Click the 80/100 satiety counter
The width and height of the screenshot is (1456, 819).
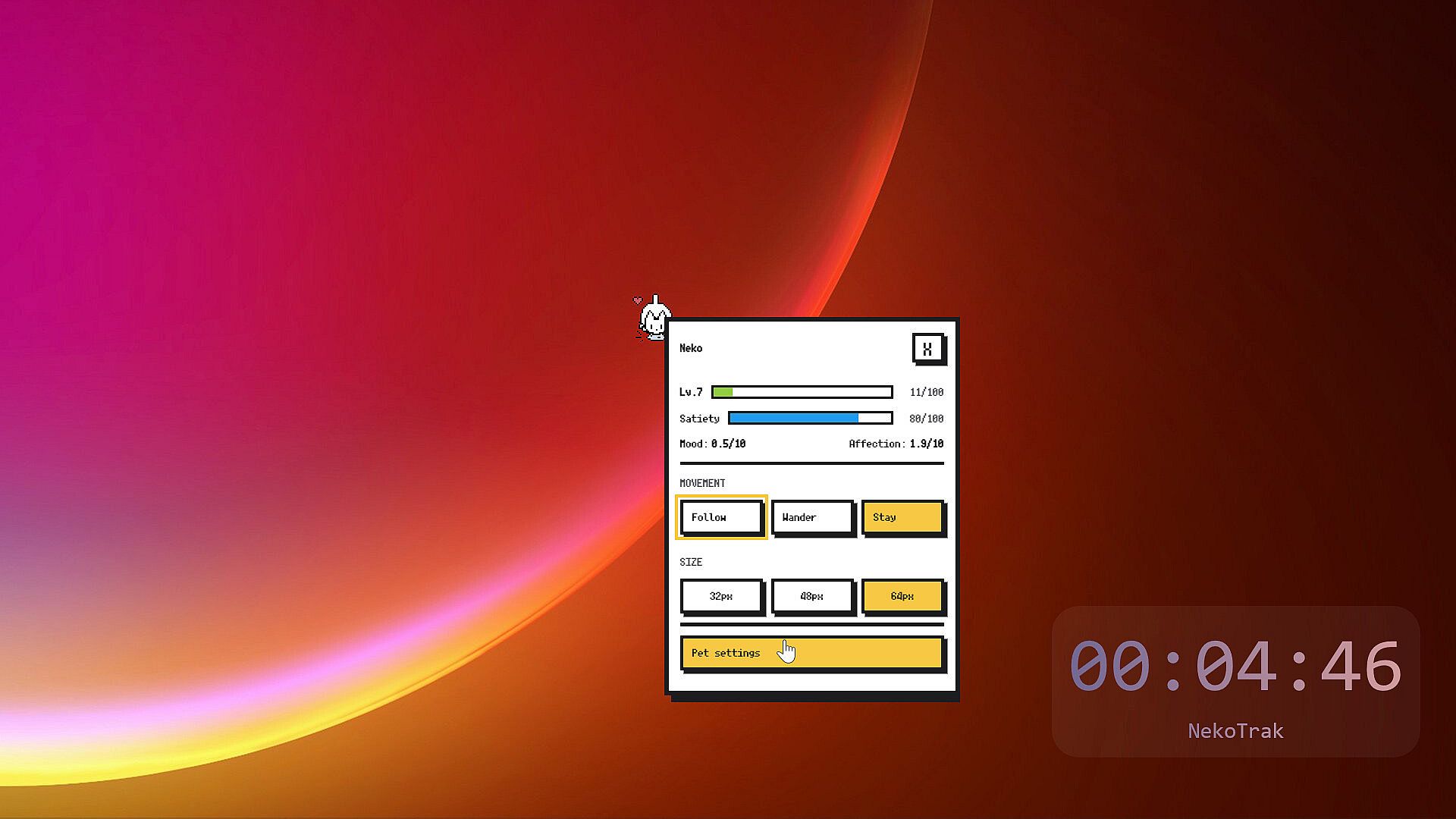pyautogui.click(x=927, y=419)
